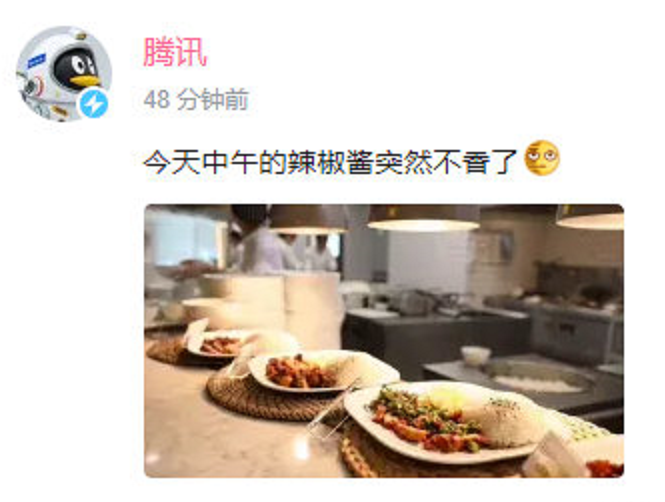Viewport: 665px width, 502px height.
Task: Open the Tencent penguin astronaut avatar
Action: click(x=64, y=74)
